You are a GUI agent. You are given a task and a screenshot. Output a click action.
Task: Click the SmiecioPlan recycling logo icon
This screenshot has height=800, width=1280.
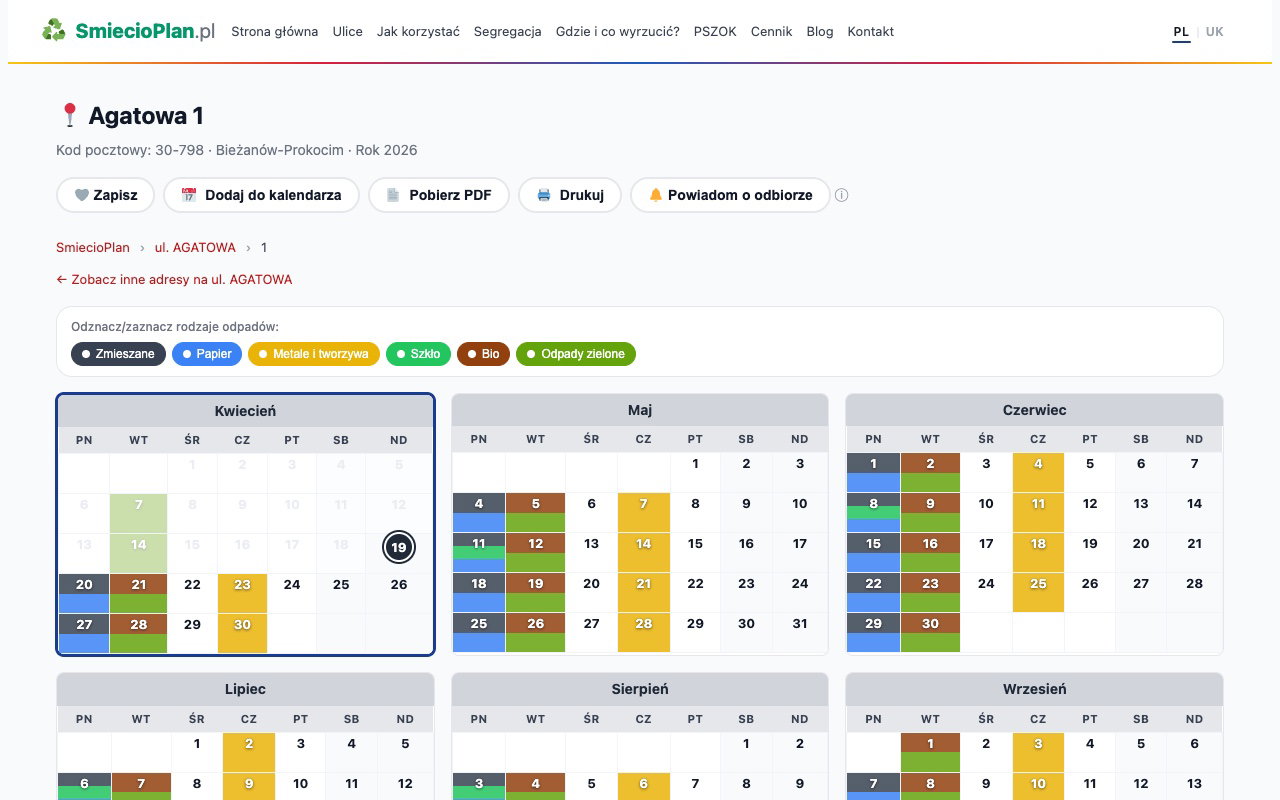coord(53,31)
